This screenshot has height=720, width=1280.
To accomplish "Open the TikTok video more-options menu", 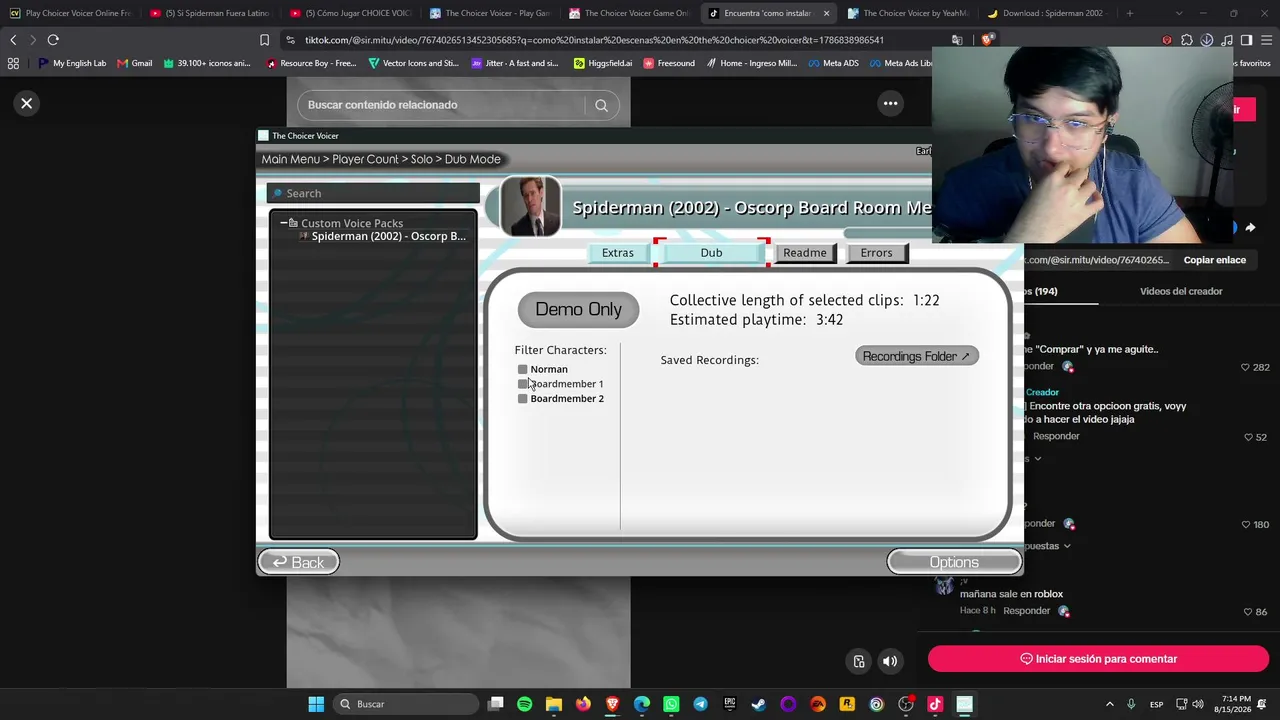I will tap(890, 103).
